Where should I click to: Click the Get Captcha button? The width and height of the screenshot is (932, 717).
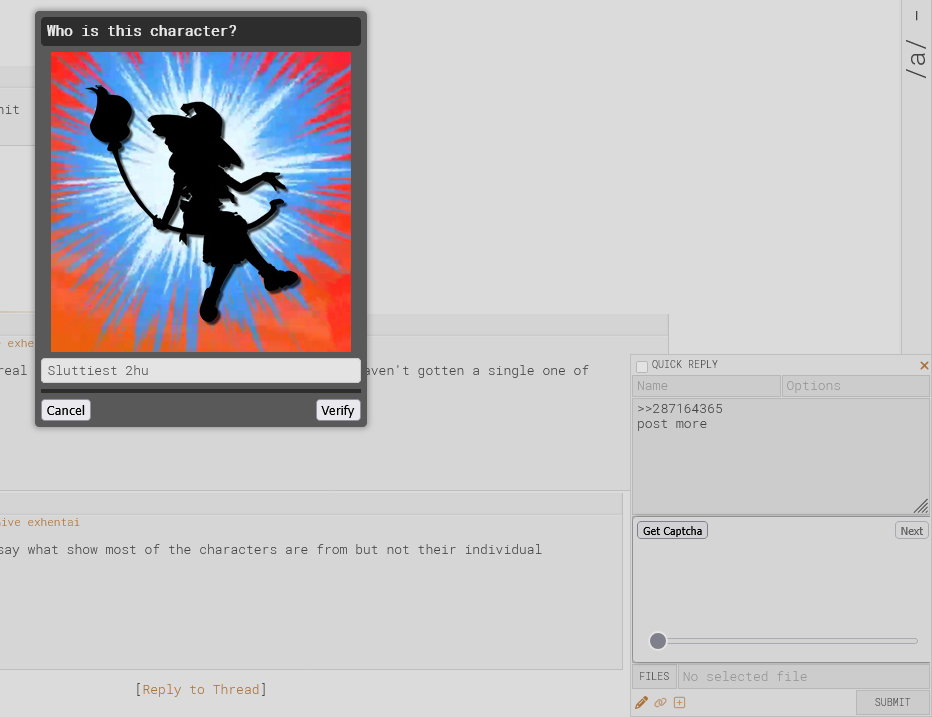coord(672,531)
